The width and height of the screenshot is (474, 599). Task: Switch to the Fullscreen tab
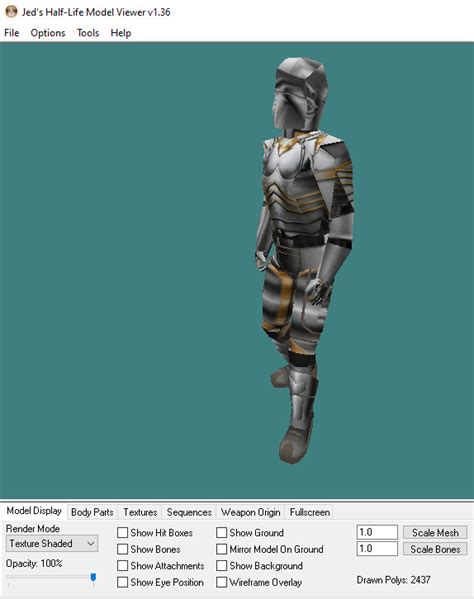pyautogui.click(x=309, y=512)
